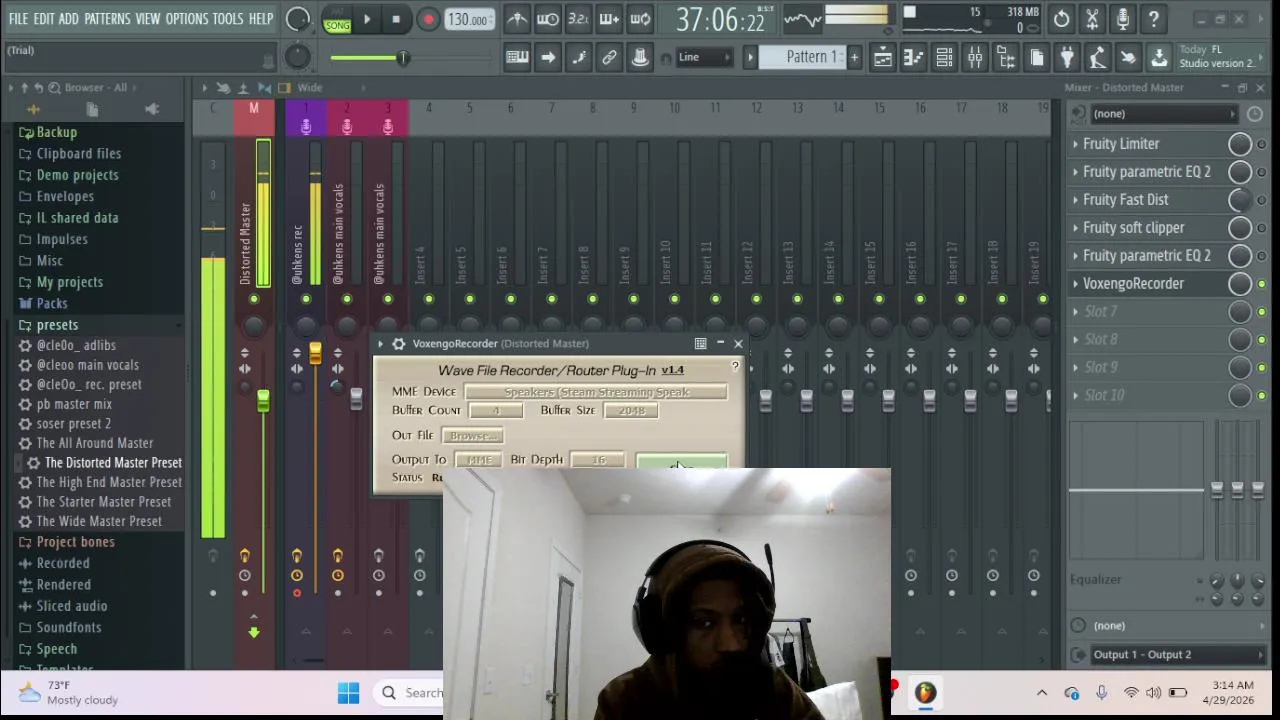This screenshot has height=720, width=1280.
Task: Toggle the overdub blend recording icon
Action: [609, 19]
